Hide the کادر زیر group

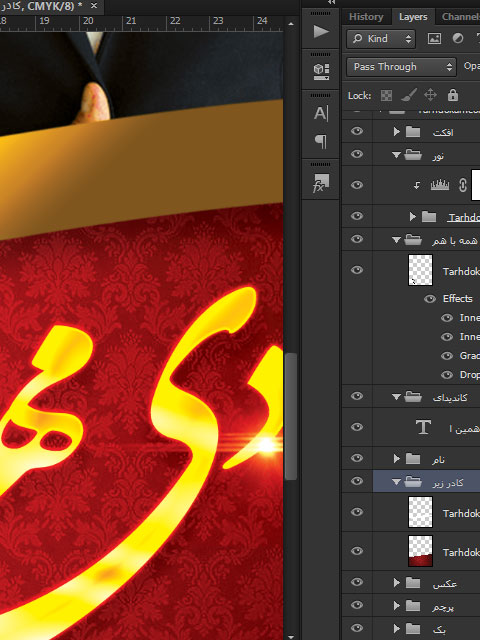(x=357, y=481)
